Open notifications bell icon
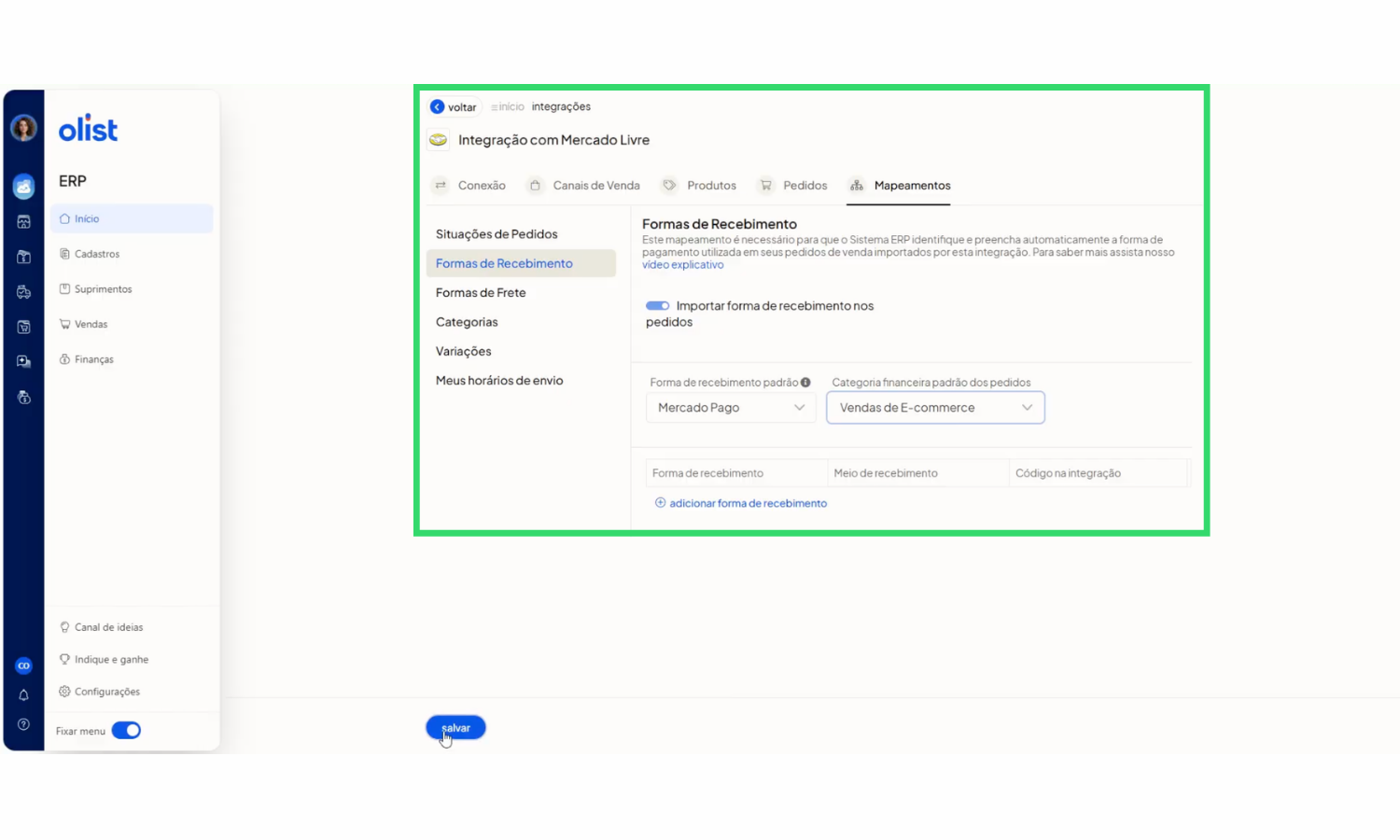1400x840 pixels. [x=23, y=695]
